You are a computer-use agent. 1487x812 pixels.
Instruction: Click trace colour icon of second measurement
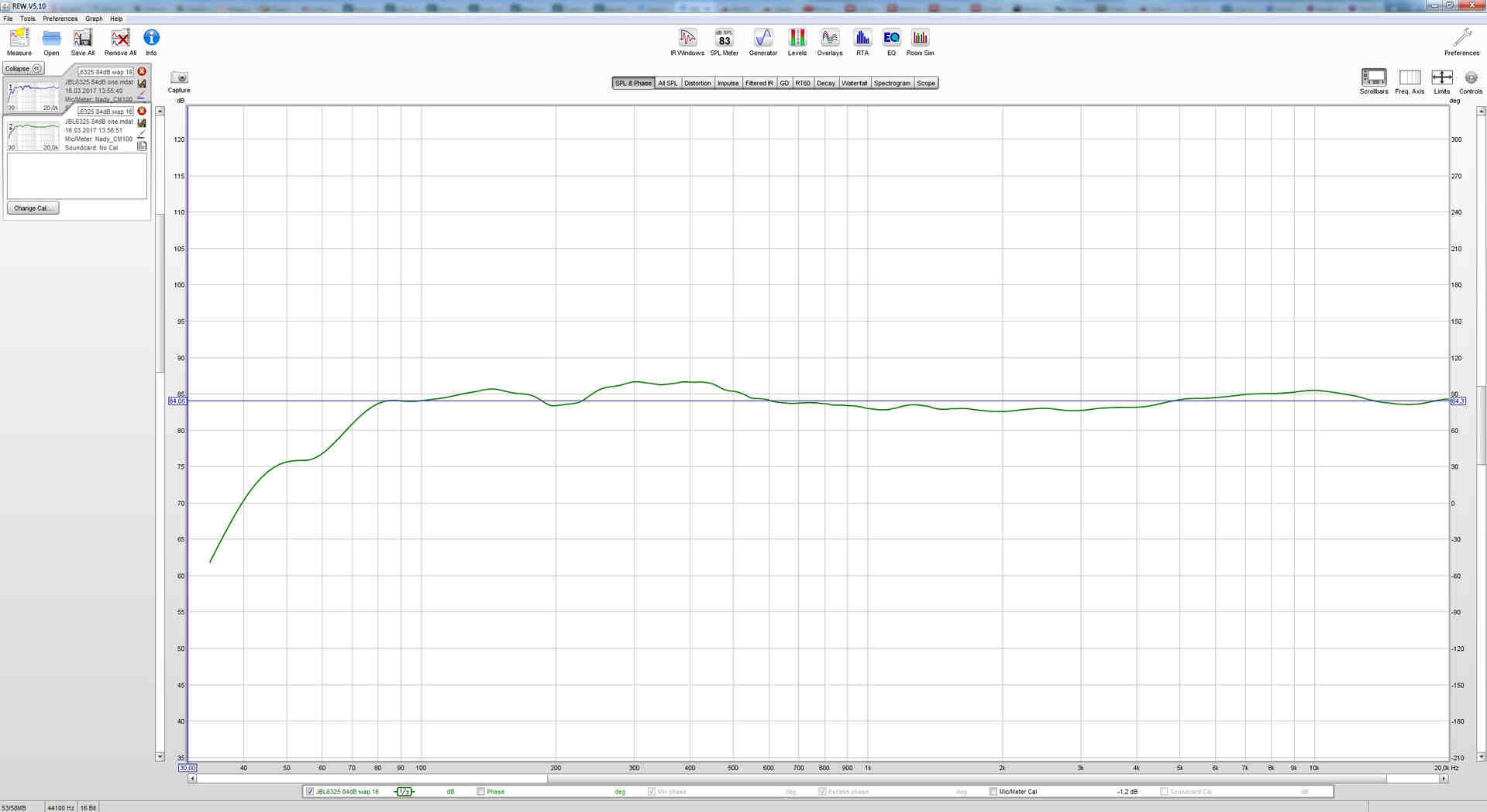pyautogui.click(x=142, y=122)
